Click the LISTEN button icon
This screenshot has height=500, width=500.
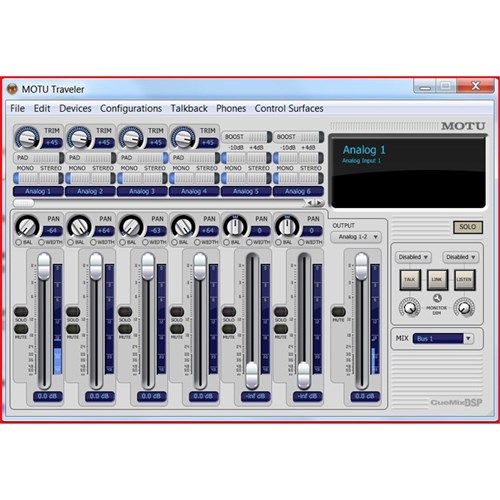[464, 279]
